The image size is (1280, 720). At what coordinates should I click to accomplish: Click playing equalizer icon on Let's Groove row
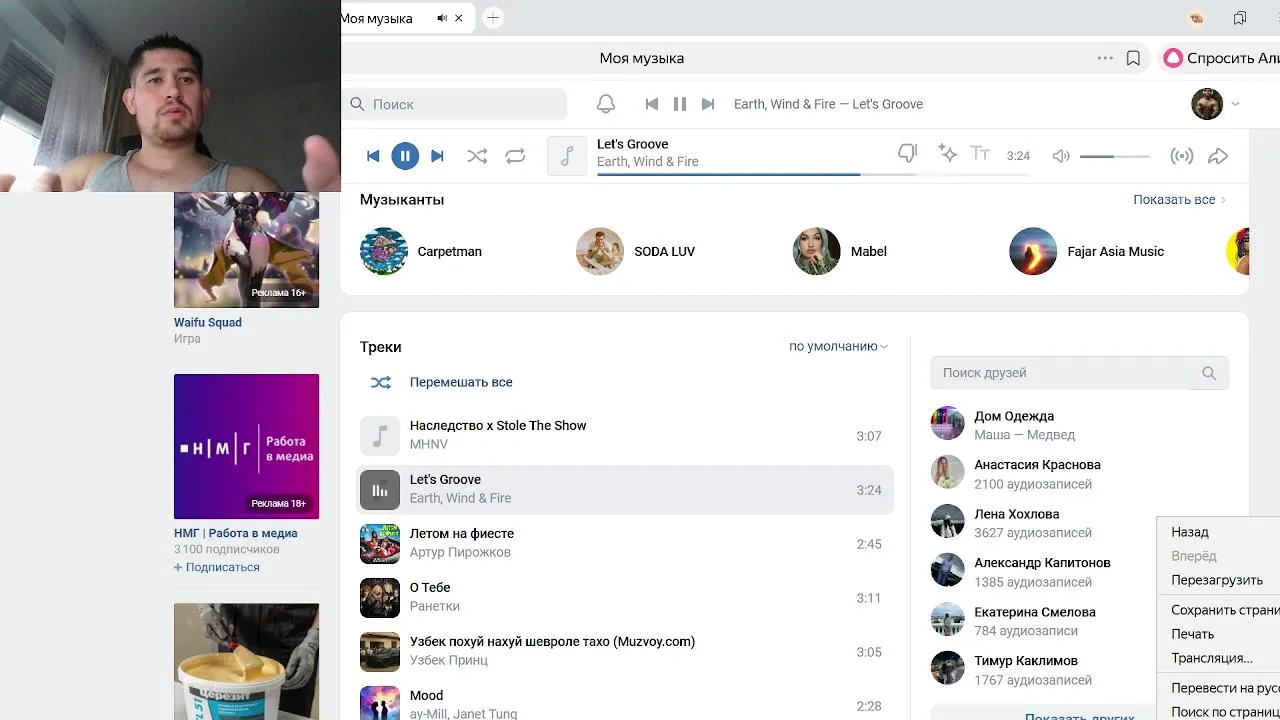(x=380, y=490)
